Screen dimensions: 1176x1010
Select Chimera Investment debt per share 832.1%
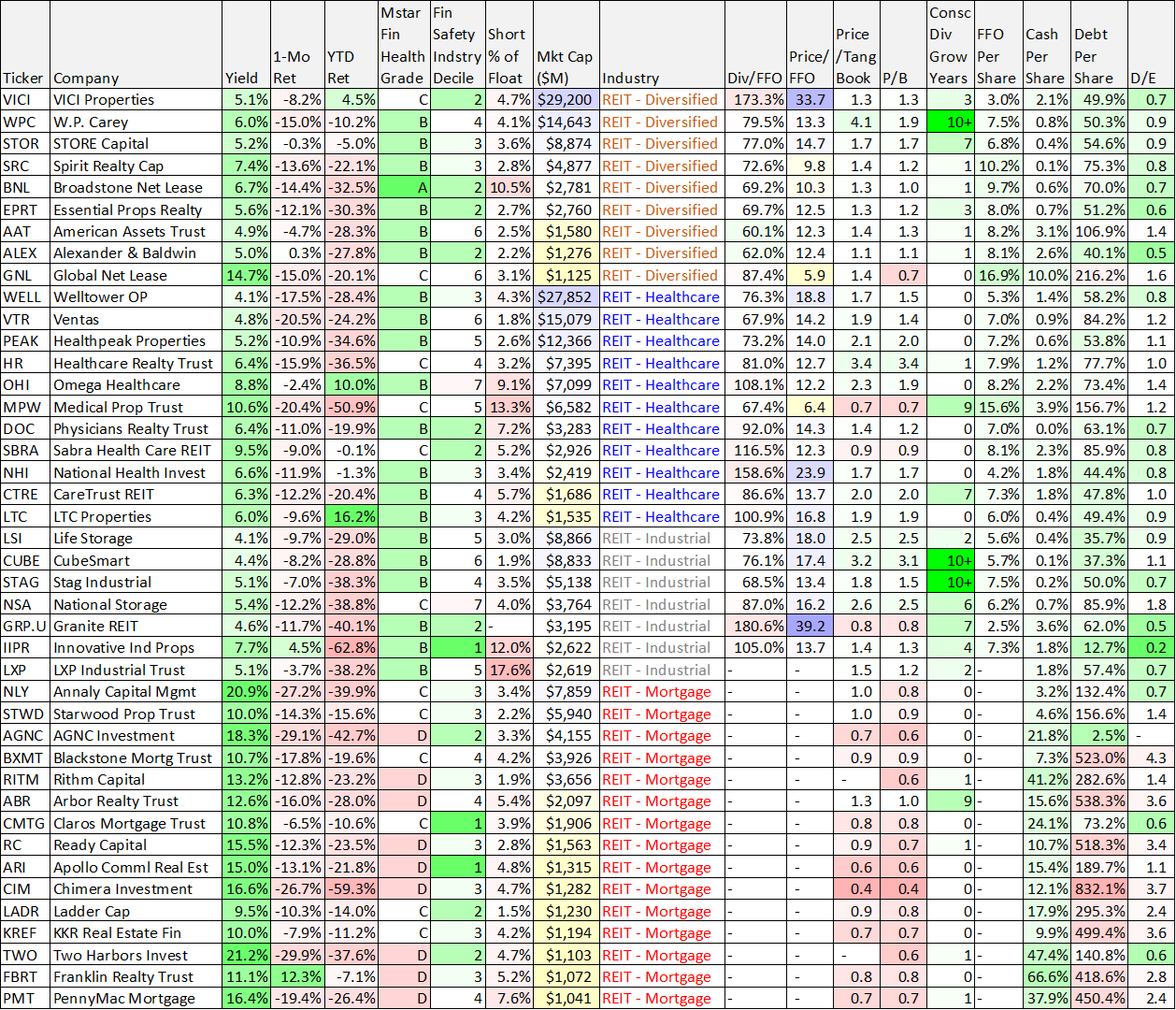pos(1099,889)
